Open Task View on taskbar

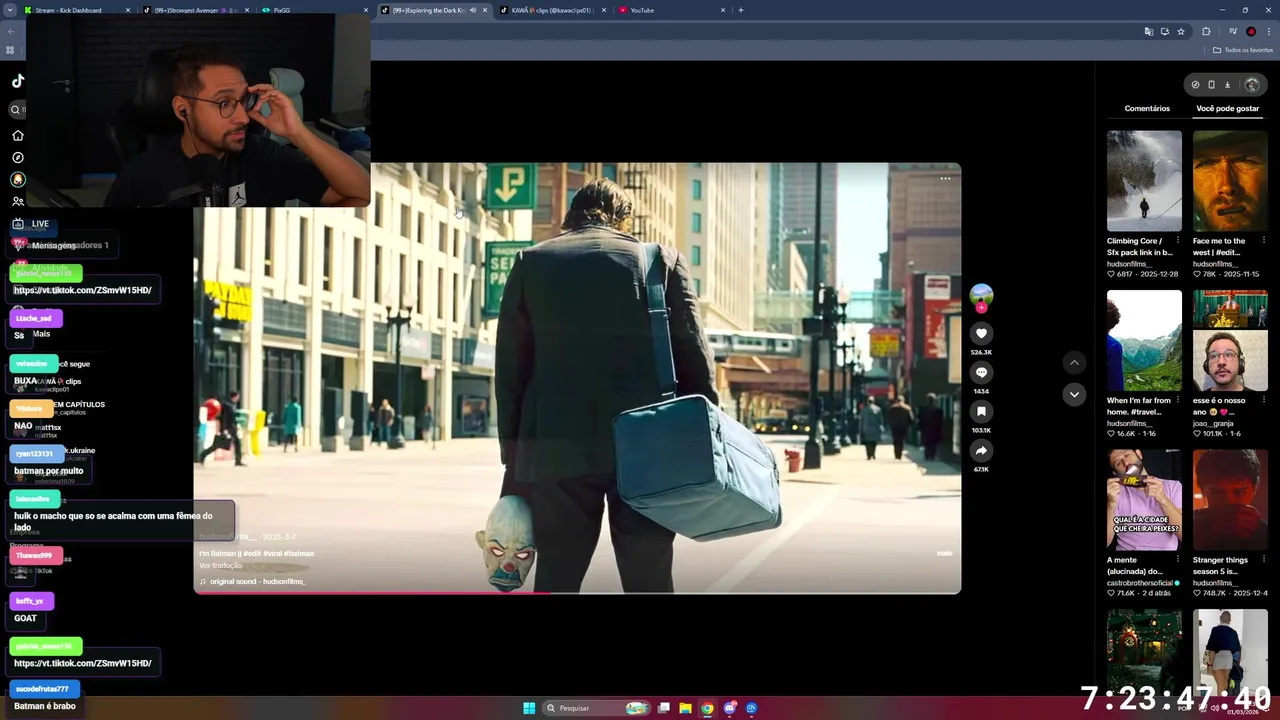tap(663, 708)
